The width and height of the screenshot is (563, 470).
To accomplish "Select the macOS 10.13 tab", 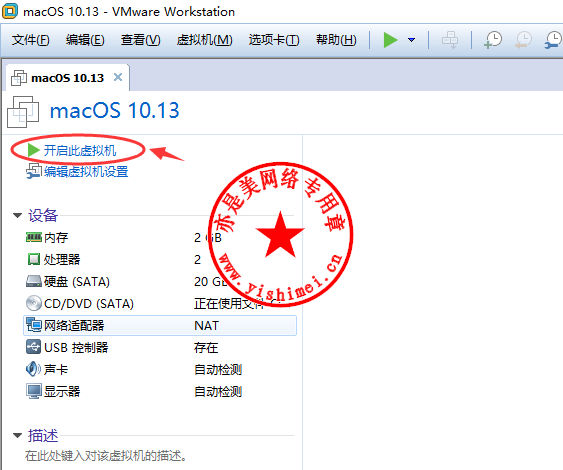I will 68,78.
